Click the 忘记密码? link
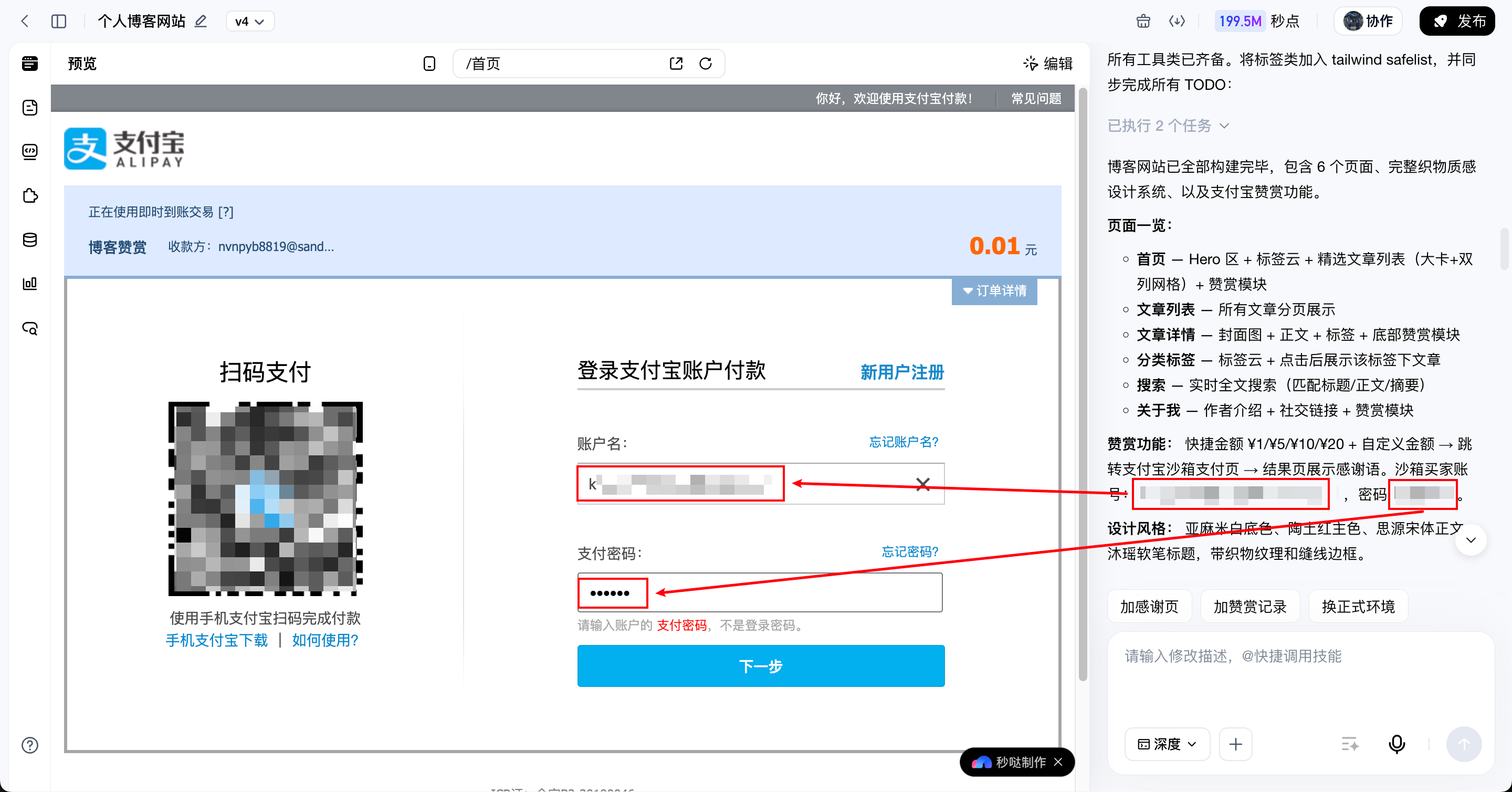 click(x=910, y=551)
